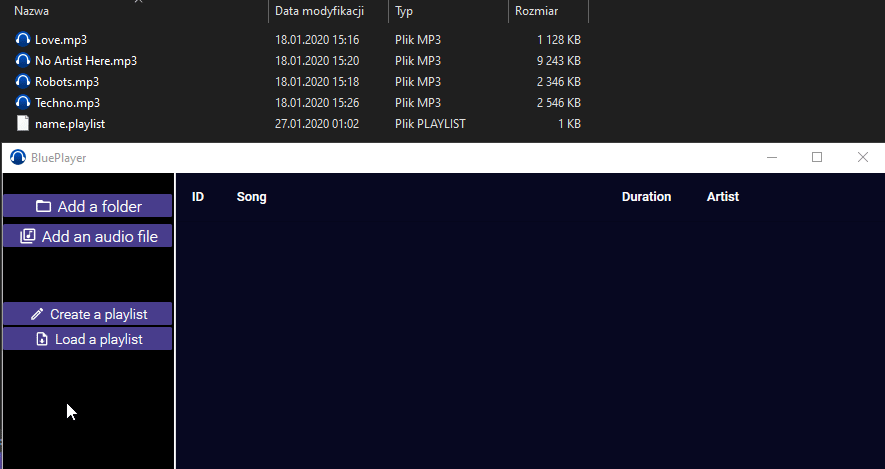Sort files by Data modyfikacji column

point(319,11)
